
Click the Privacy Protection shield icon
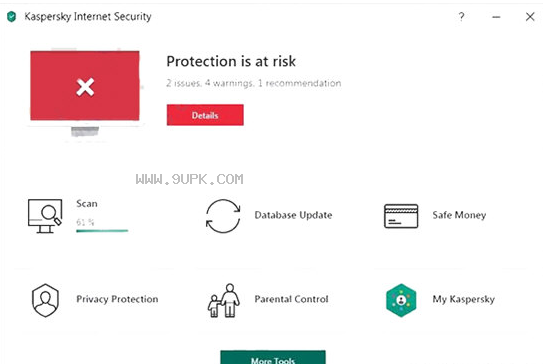[45, 300]
